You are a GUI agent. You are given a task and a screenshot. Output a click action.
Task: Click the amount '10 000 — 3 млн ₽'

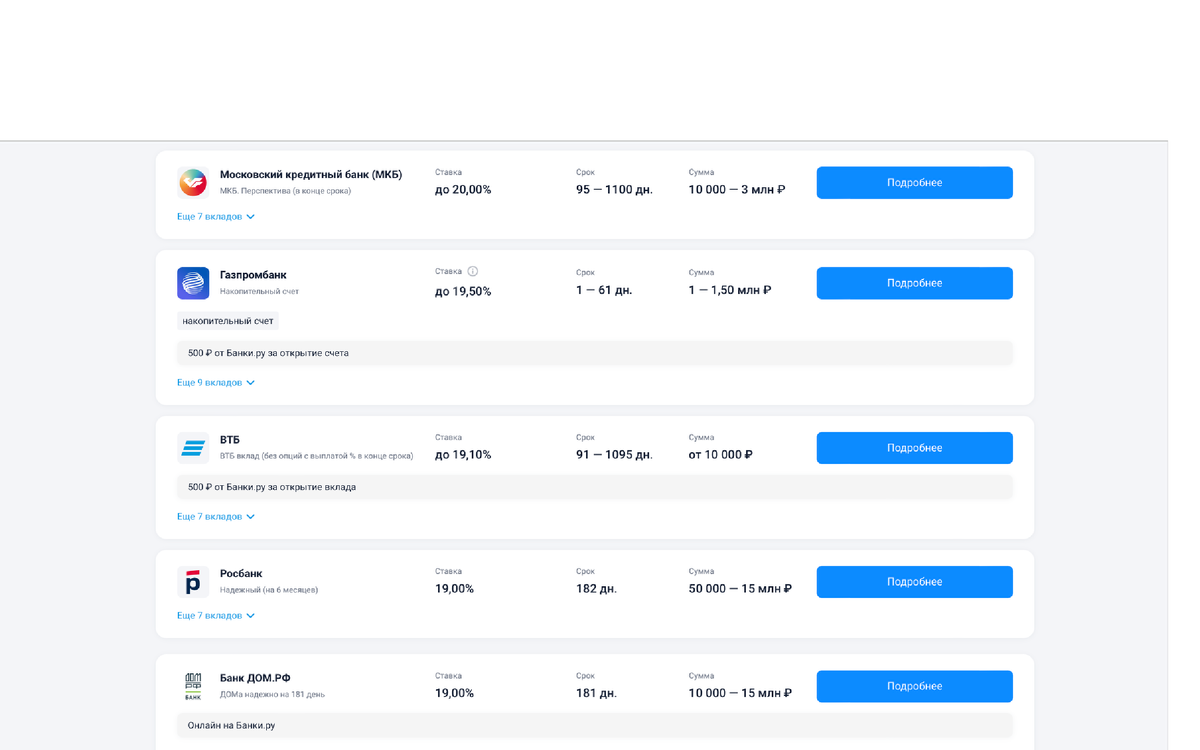coord(737,190)
